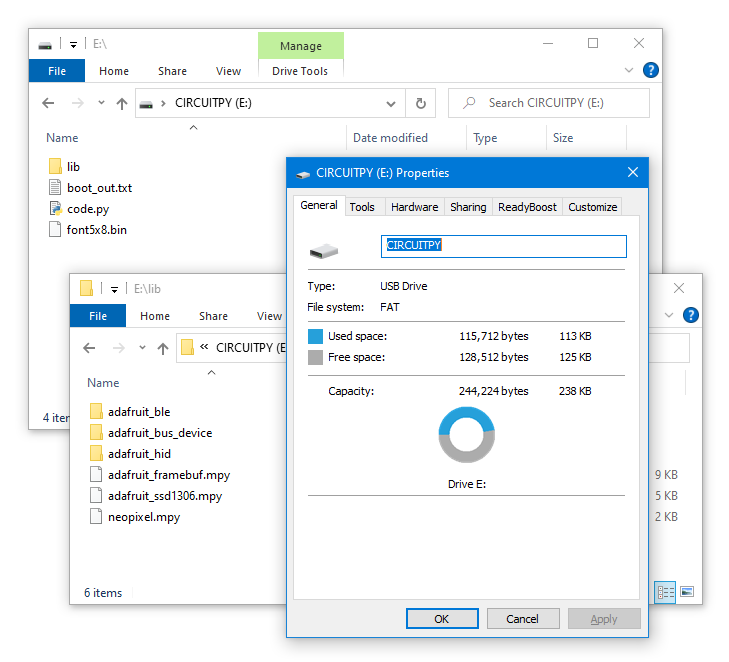This screenshot has height=662, width=729.
Task: Click the Manage contextual tab
Action: tap(301, 46)
